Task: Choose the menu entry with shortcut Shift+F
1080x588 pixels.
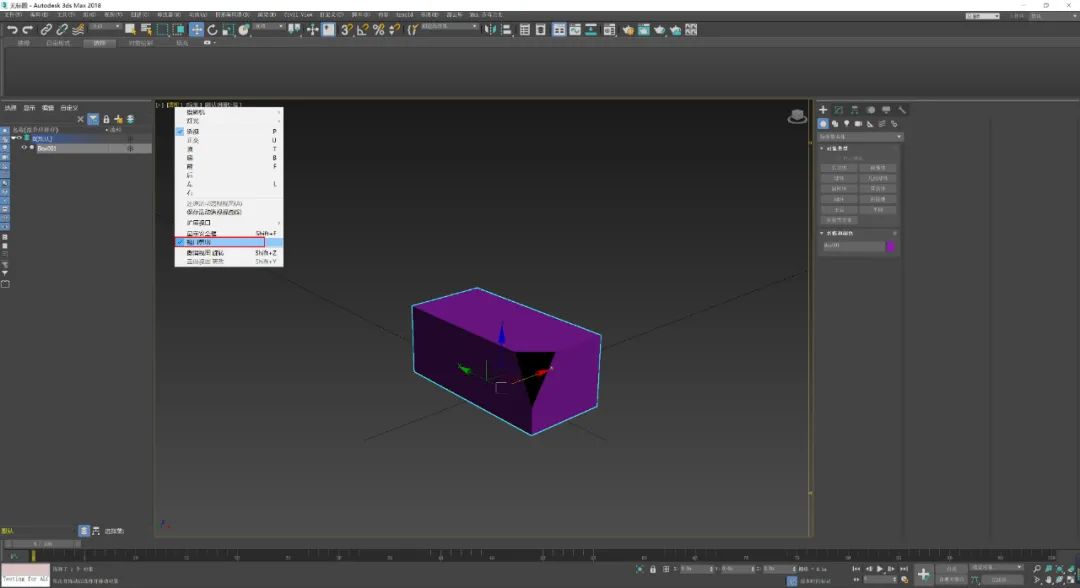Action: 229,233
